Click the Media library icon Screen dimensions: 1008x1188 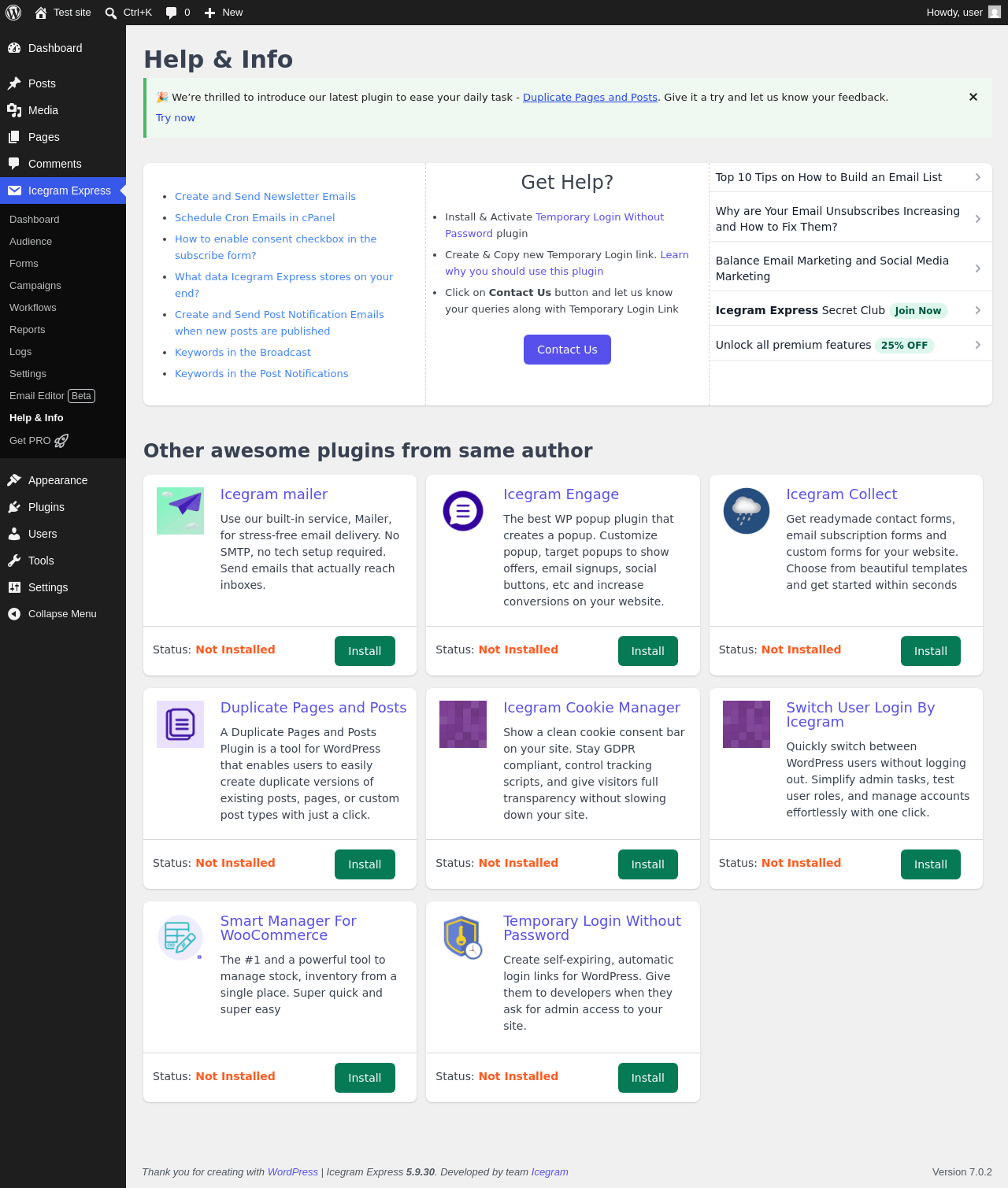pos(14,110)
